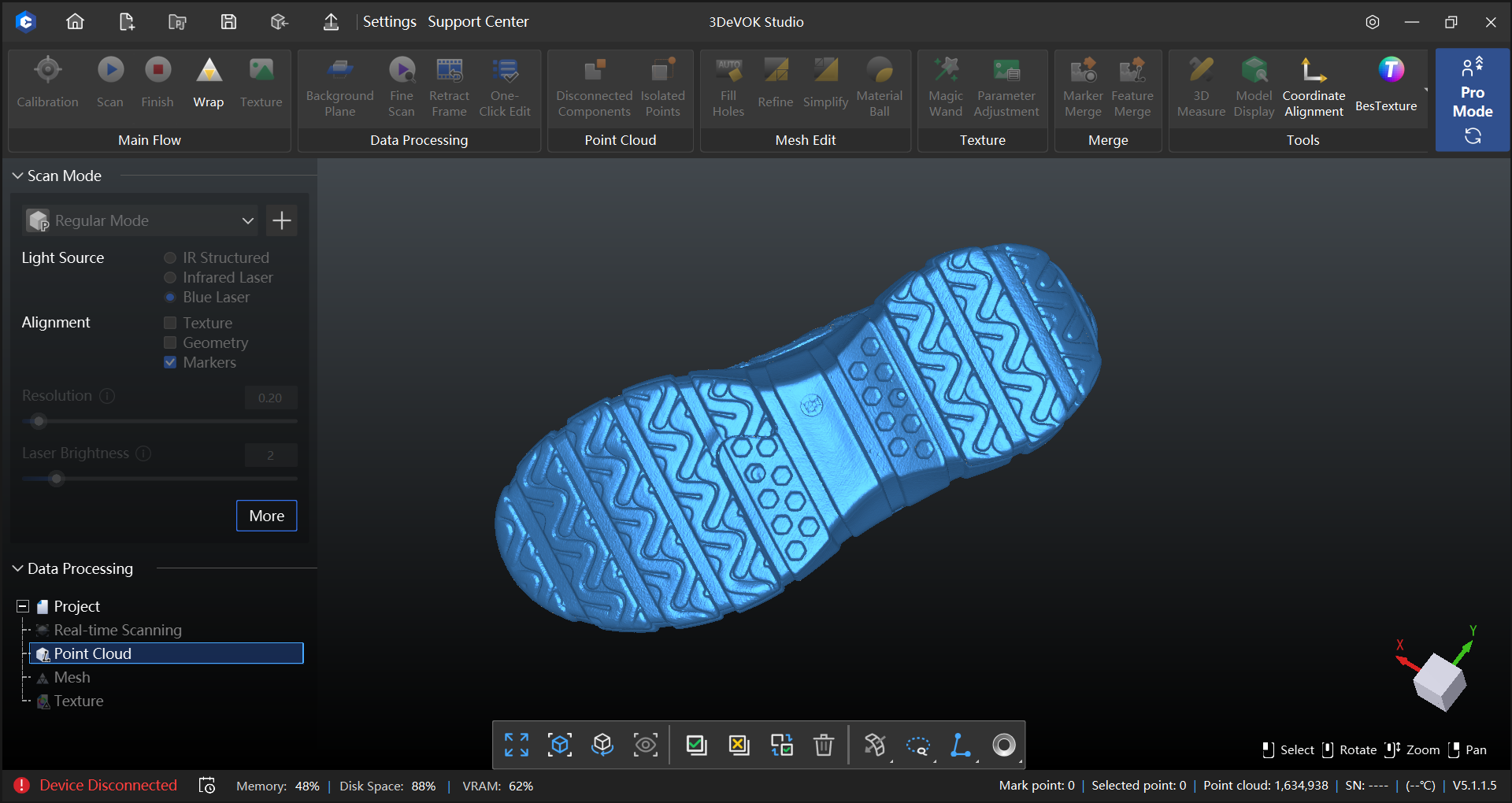Collapse the Scan Mode section

click(x=17, y=176)
